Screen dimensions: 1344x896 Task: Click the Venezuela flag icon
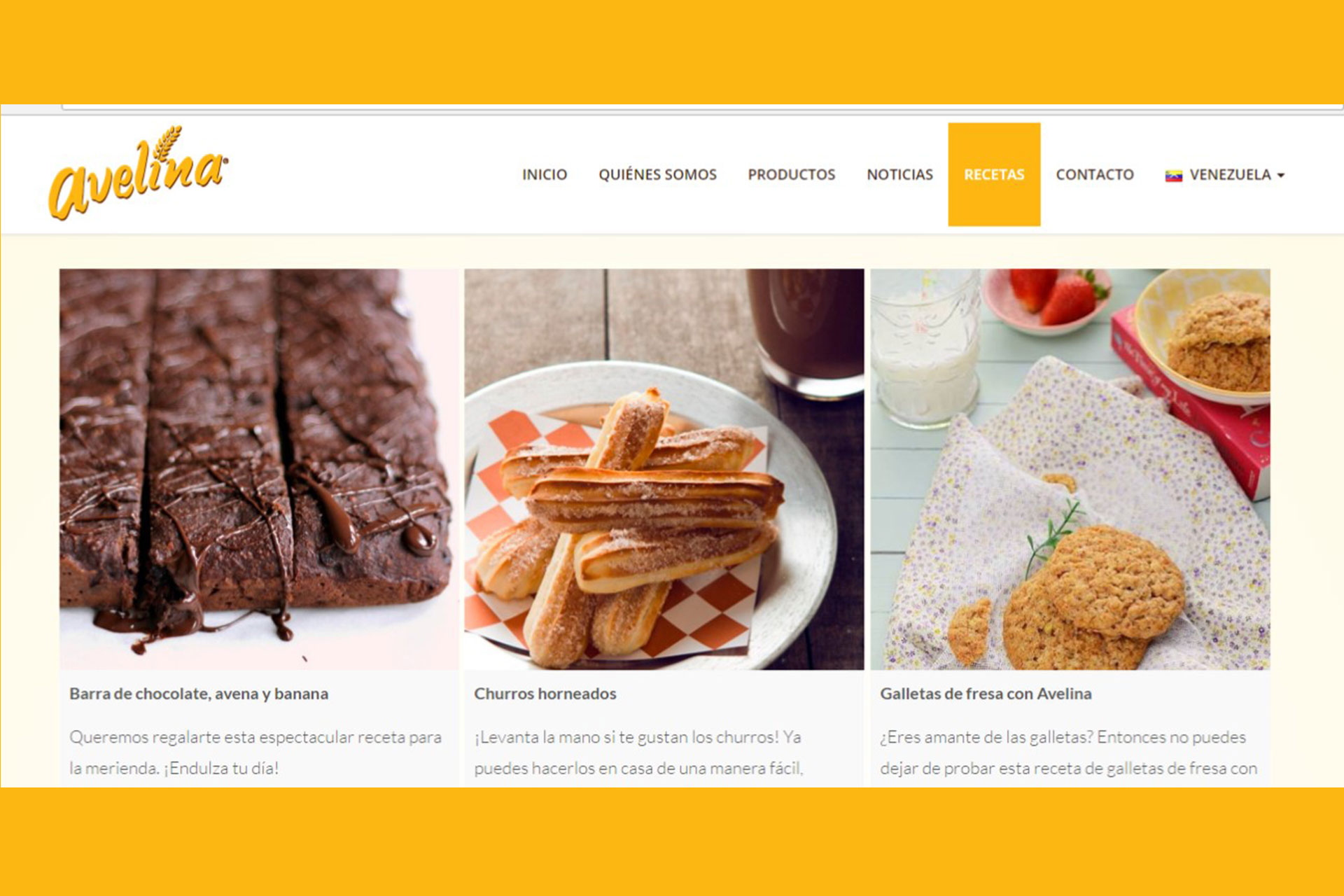coord(1173,176)
